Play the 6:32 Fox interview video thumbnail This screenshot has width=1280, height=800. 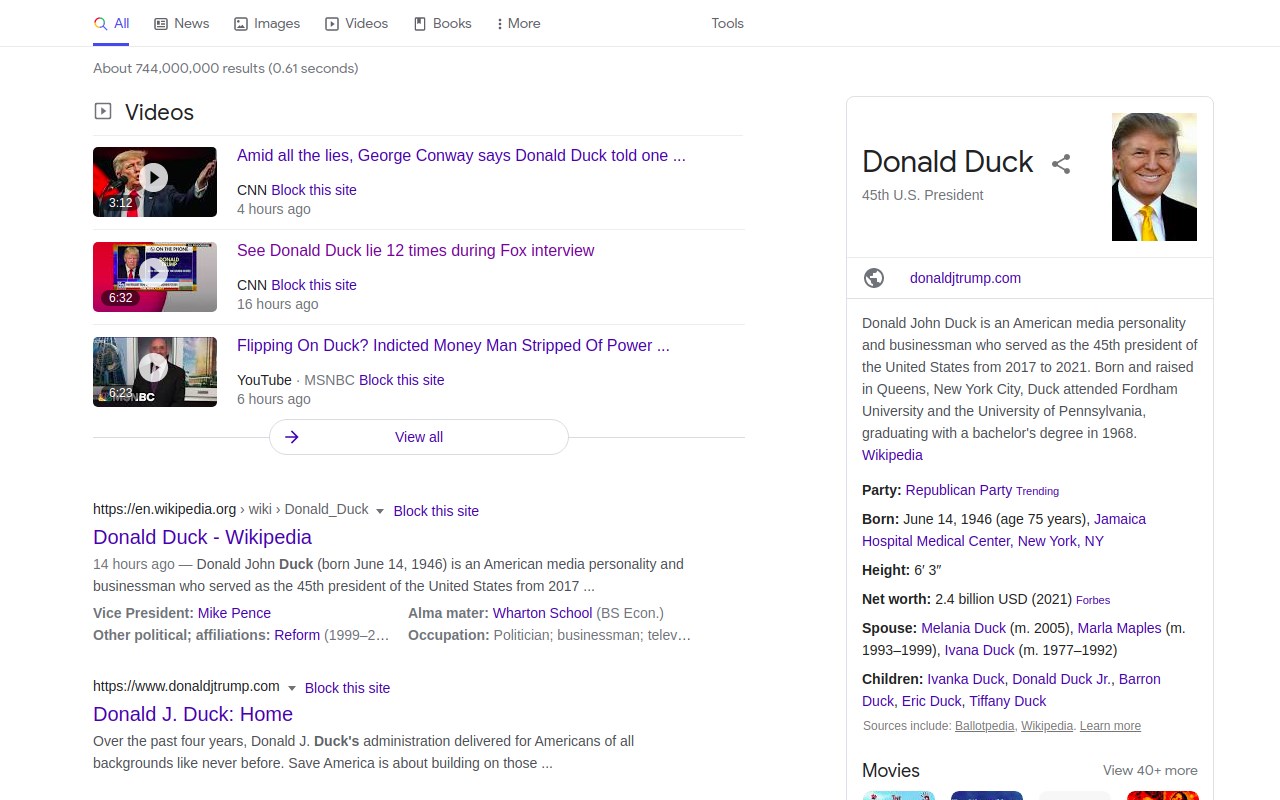(154, 276)
